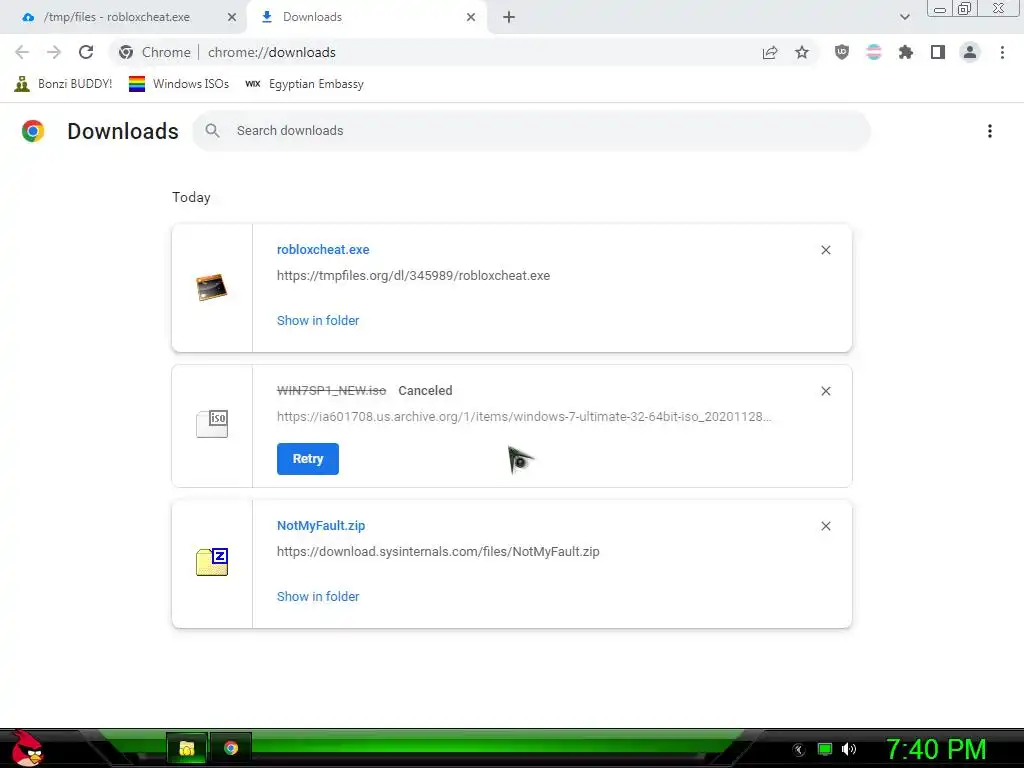Remove NotMyFault.zip from the list

[x=825, y=526]
